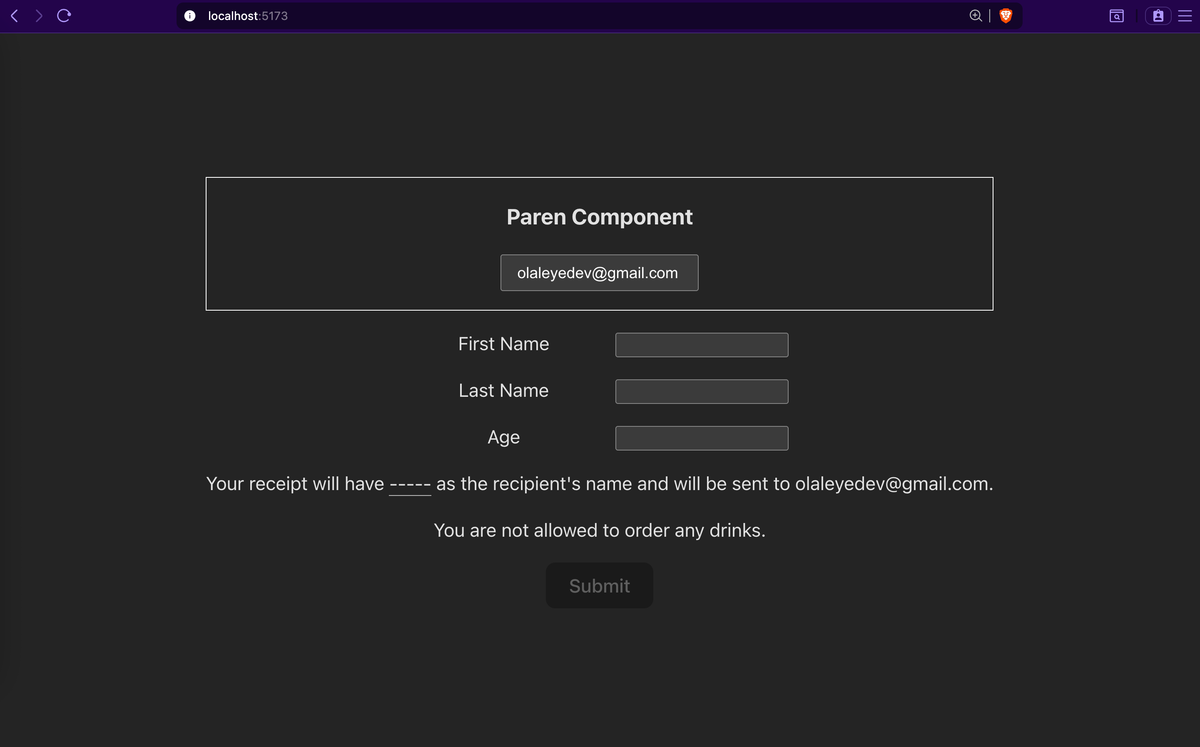Open the tab search icon in toolbar
The image size is (1200, 747).
(x=1117, y=16)
